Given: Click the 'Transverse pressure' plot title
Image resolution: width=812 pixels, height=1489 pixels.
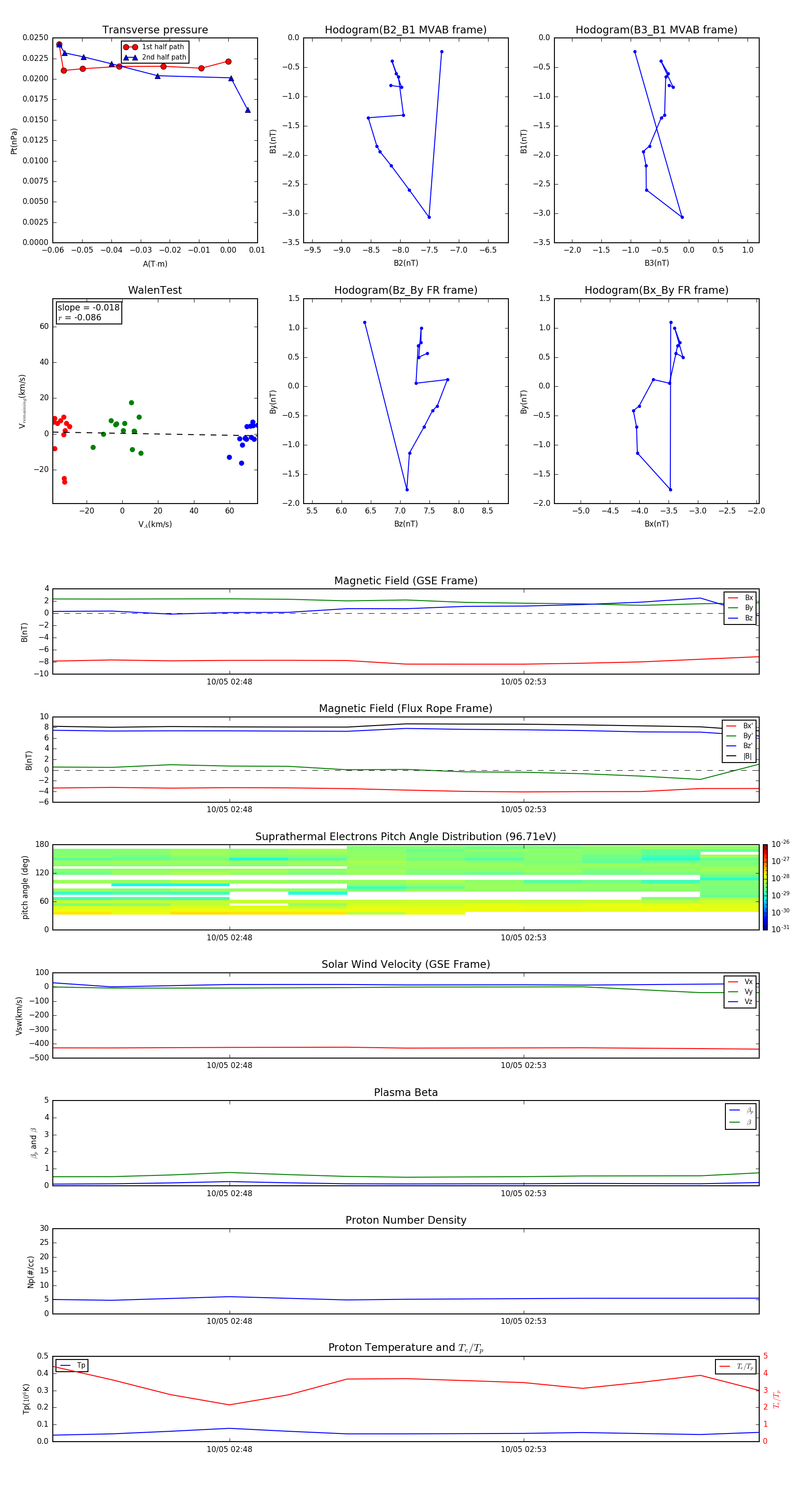Looking at the screenshot, I should pos(155,30).
